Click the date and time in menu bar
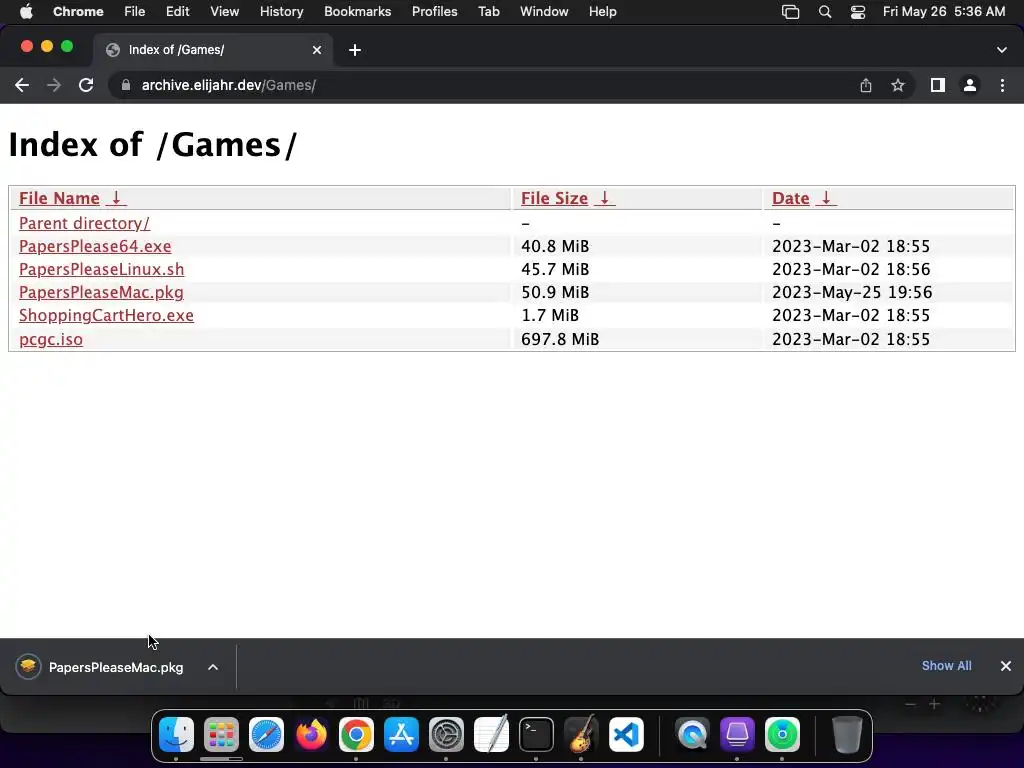 coord(944,12)
